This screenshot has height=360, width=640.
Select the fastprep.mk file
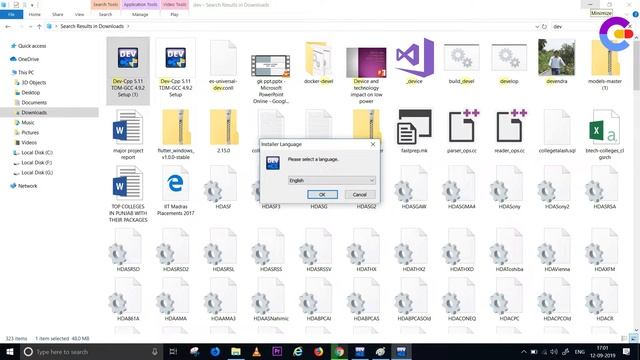(x=414, y=131)
